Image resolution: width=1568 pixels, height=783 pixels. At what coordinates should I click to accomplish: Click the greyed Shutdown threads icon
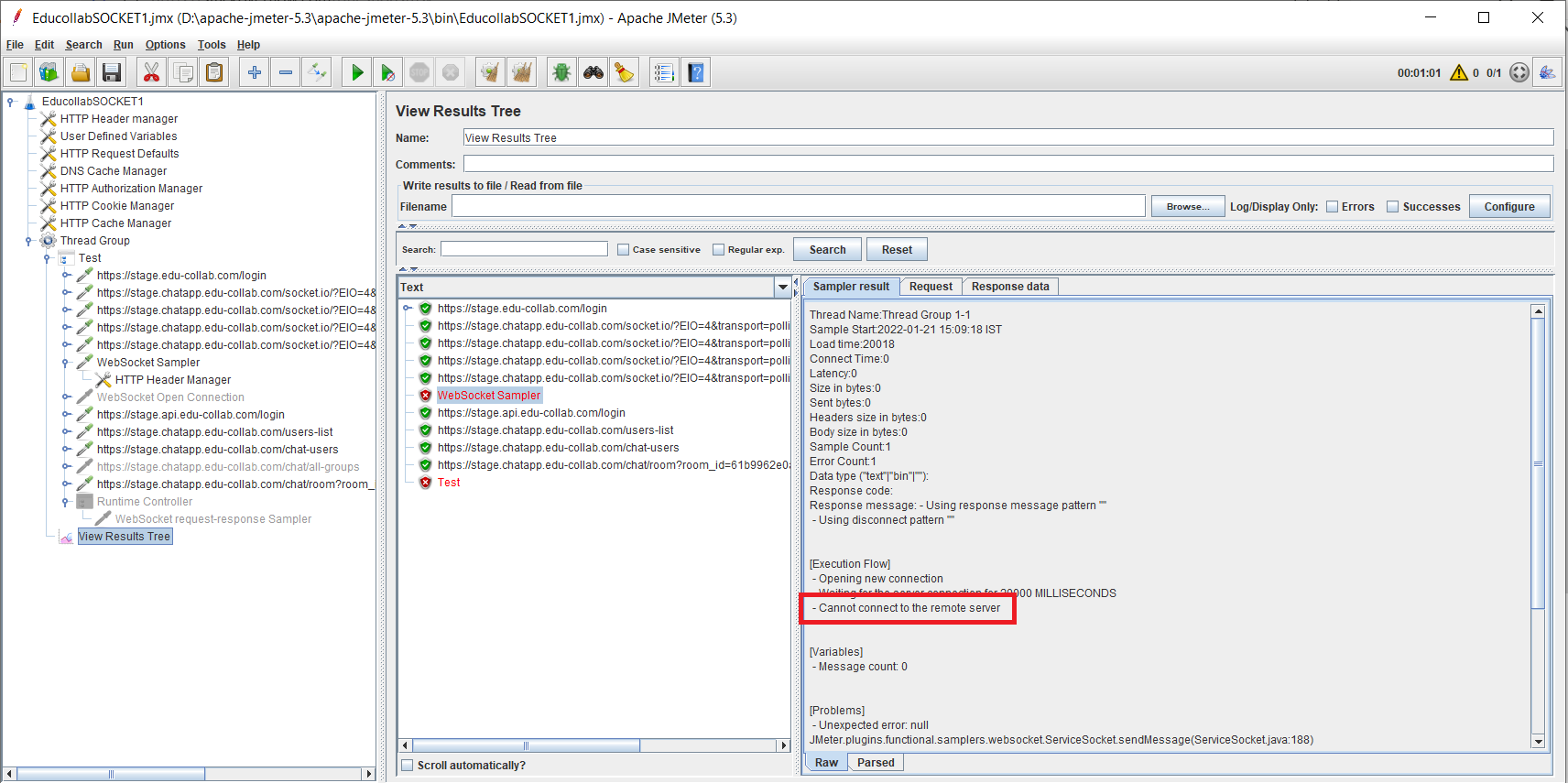click(x=451, y=72)
